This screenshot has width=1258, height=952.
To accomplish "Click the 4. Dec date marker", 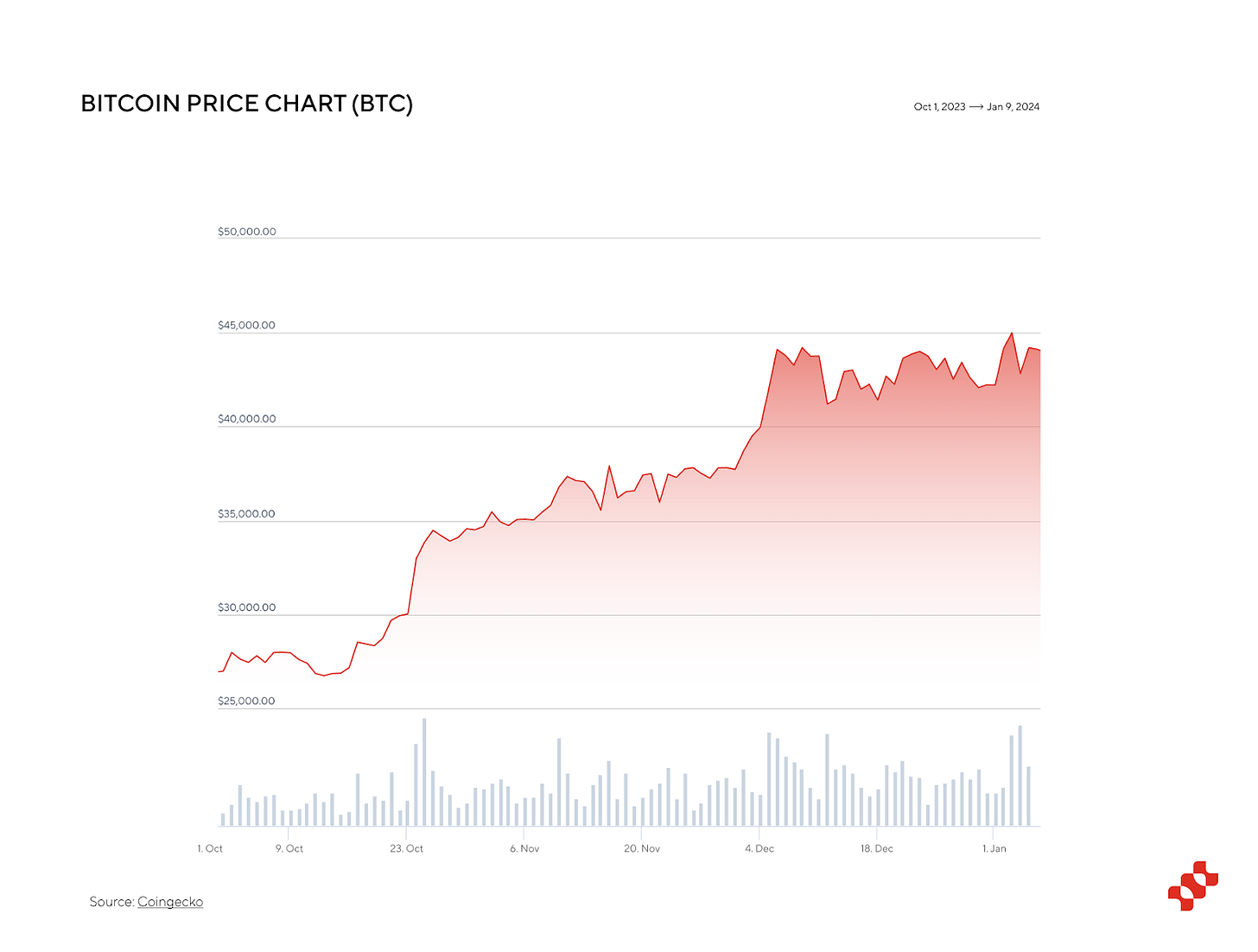I will click(x=759, y=849).
